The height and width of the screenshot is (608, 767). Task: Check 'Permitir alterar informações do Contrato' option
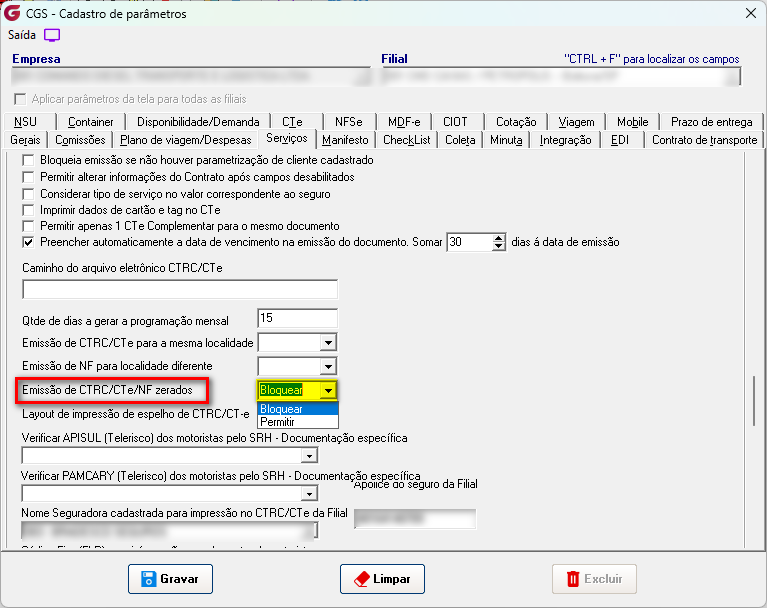click(x=28, y=177)
